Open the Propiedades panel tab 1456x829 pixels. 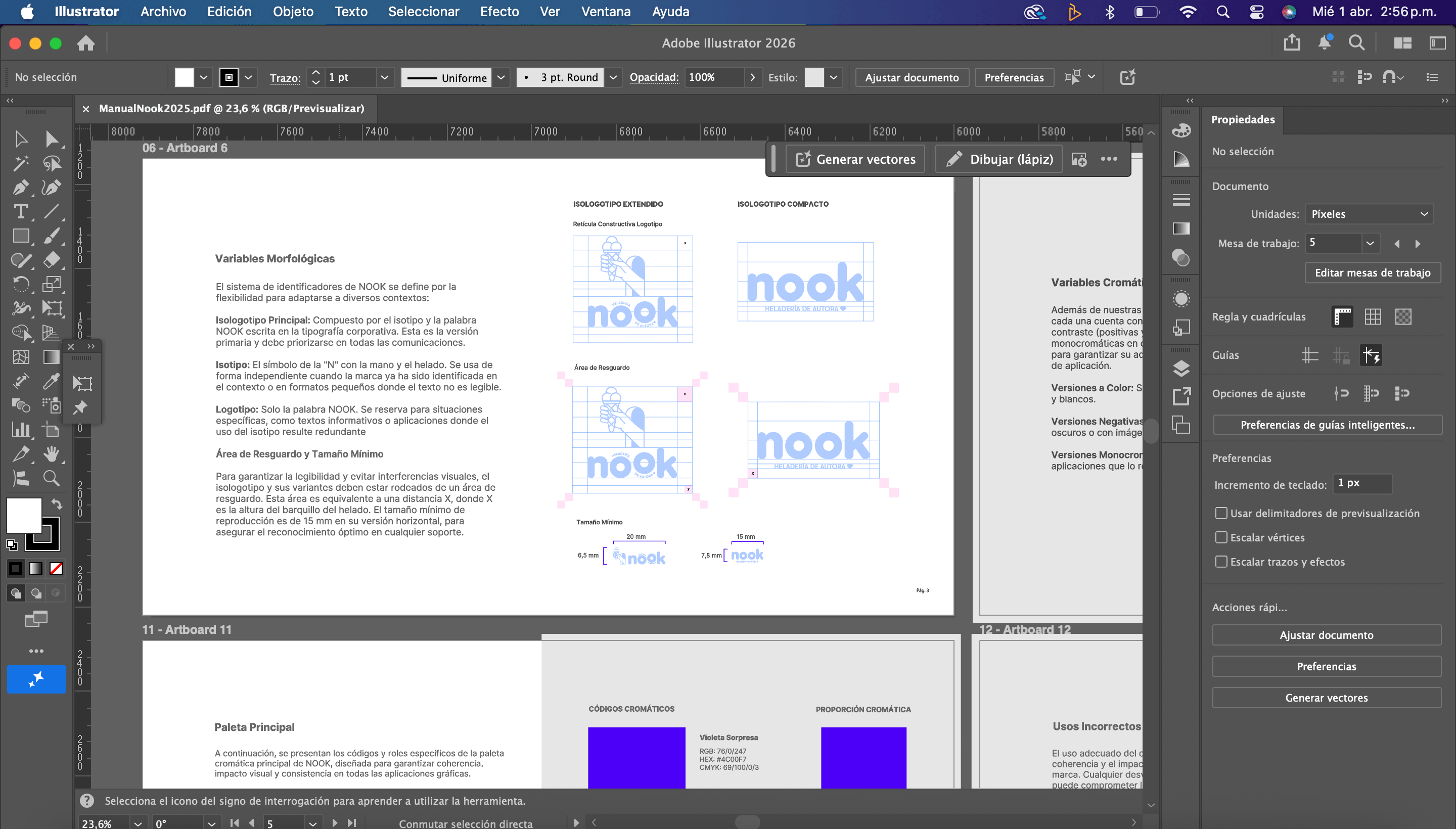pyautogui.click(x=1243, y=120)
